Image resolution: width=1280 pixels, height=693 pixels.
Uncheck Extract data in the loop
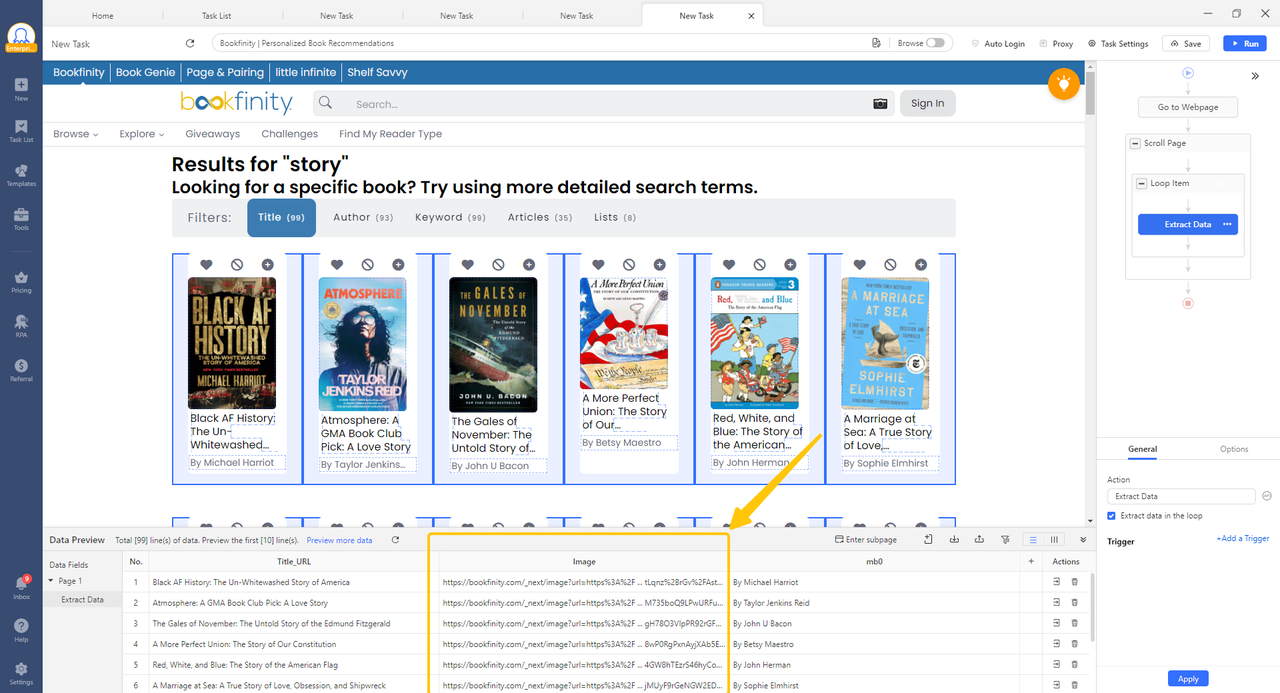(x=1112, y=516)
